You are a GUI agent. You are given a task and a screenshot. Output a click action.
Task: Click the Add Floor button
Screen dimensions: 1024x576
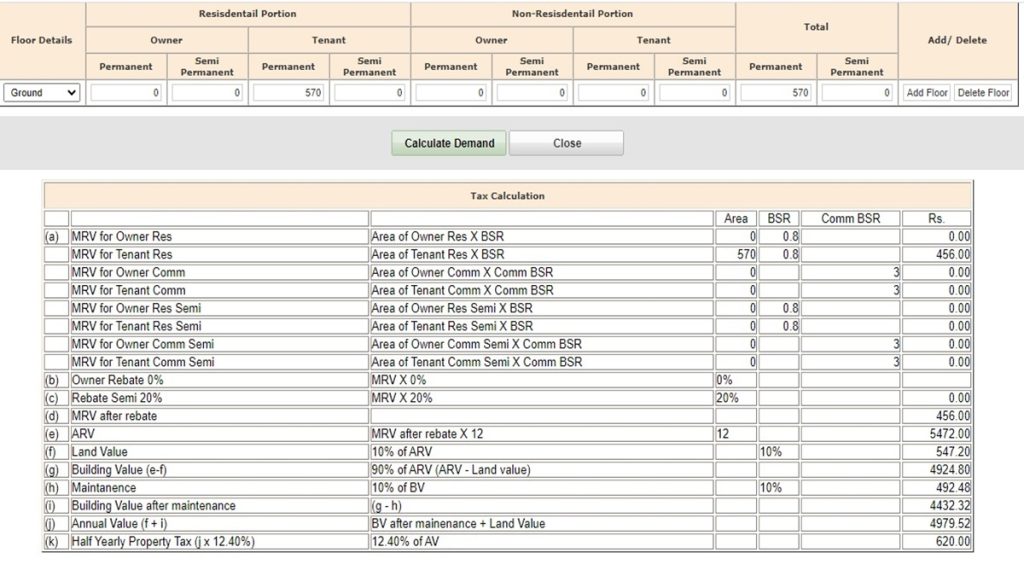(x=927, y=93)
